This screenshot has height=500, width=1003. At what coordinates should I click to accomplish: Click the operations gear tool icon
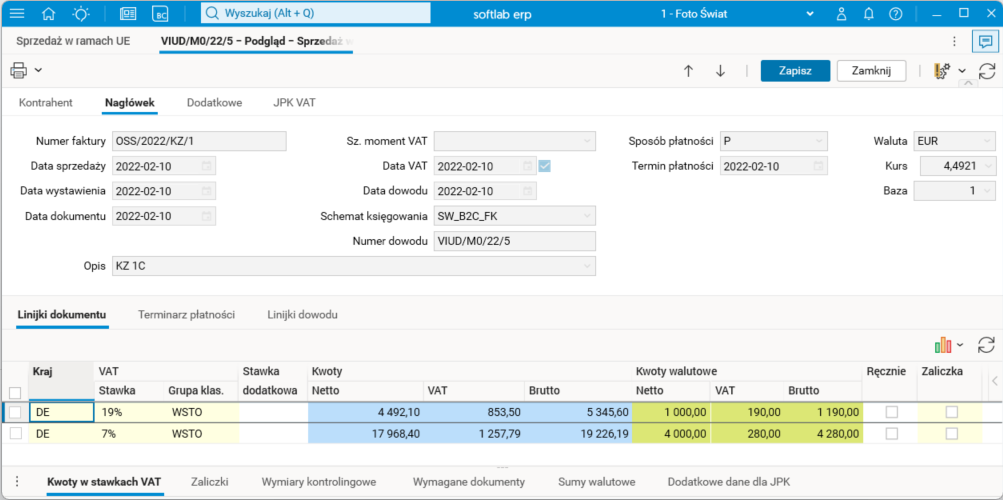point(942,71)
